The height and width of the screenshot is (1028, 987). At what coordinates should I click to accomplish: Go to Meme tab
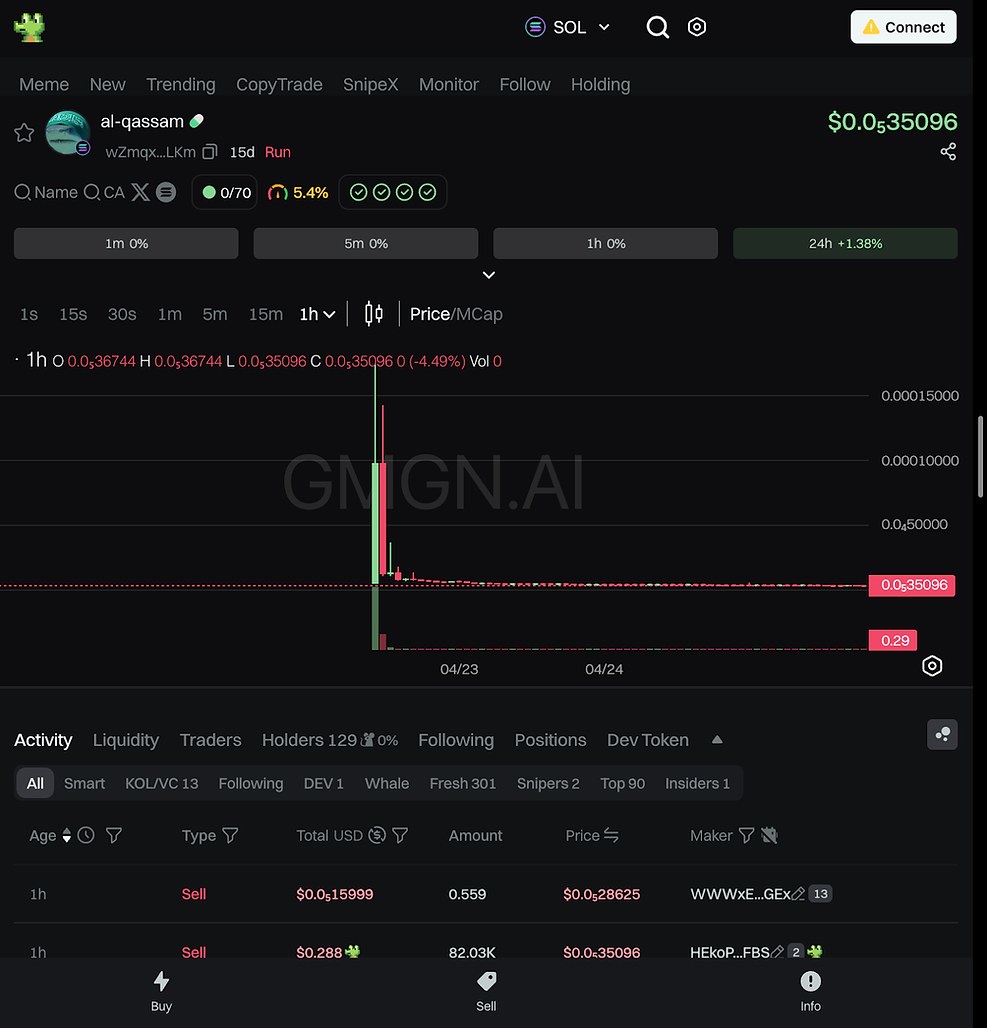(44, 85)
